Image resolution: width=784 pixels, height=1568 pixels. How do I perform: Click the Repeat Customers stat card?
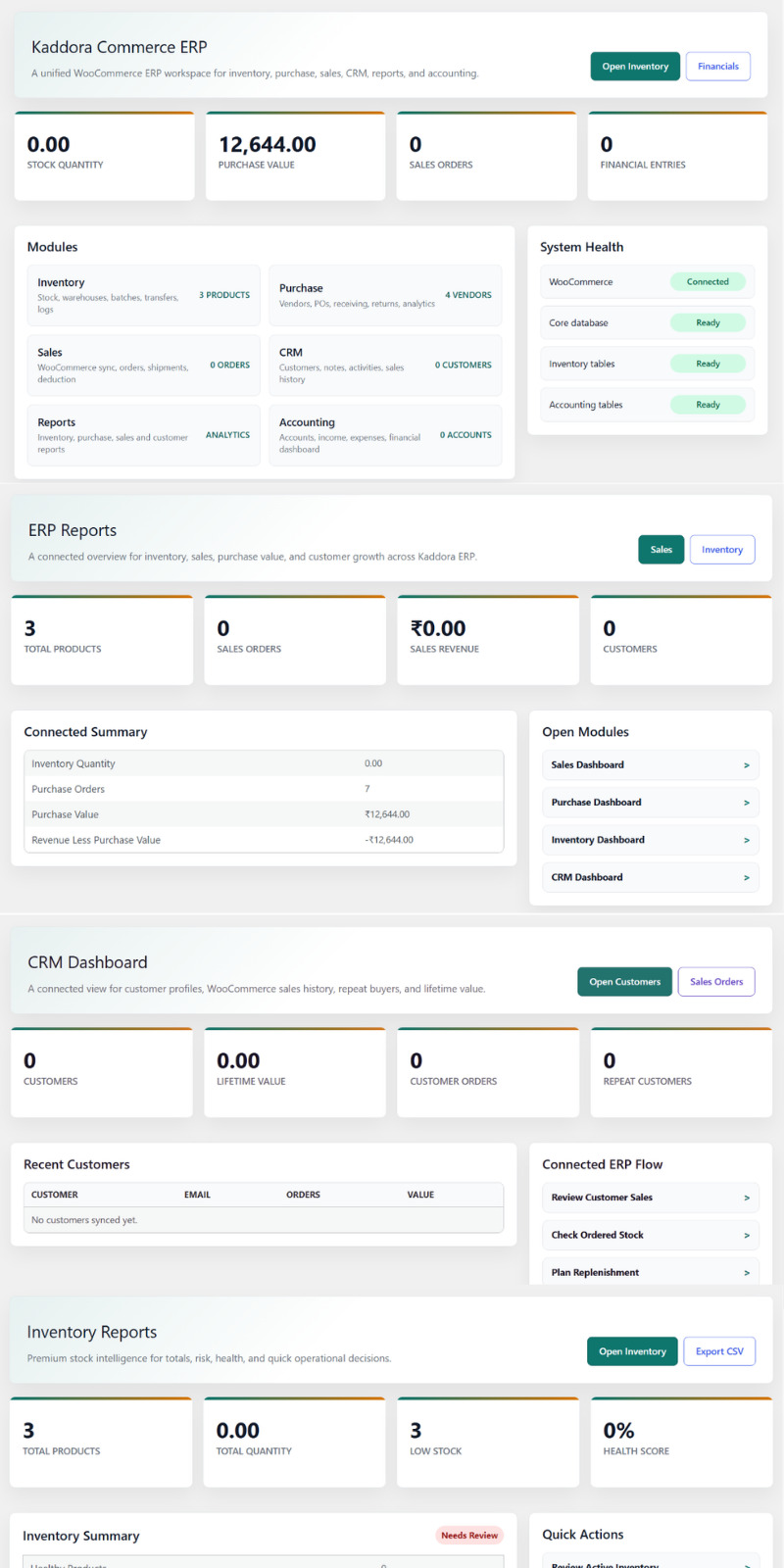[681, 1072]
